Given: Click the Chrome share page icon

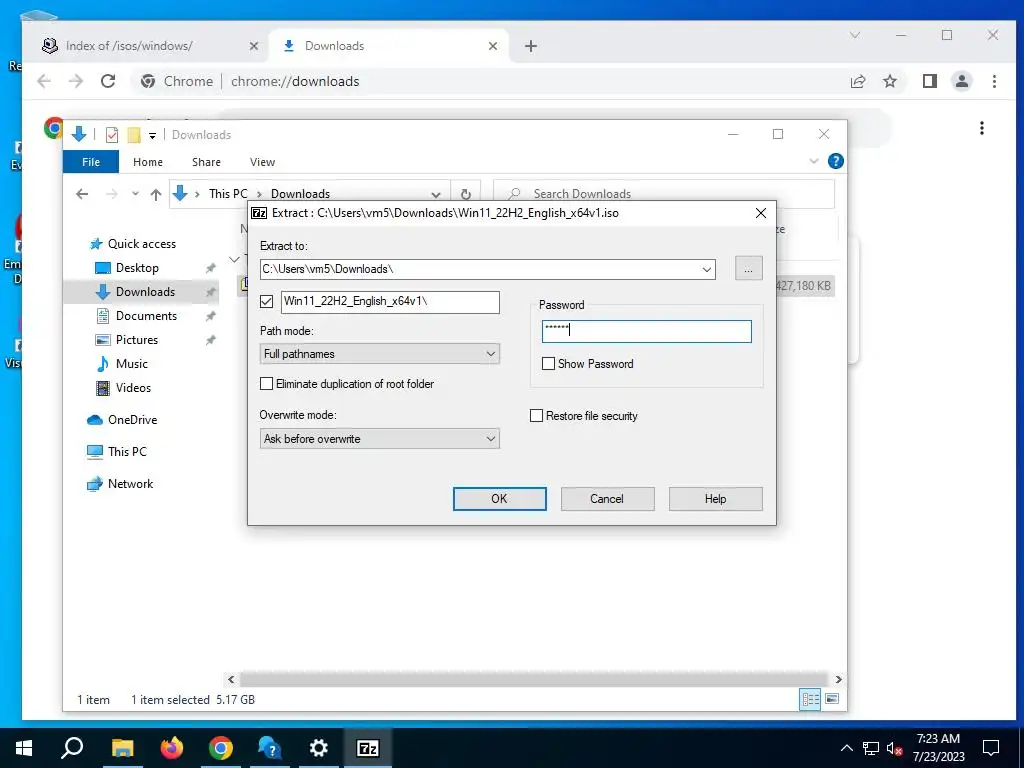Looking at the screenshot, I should (x=858, y=82).
